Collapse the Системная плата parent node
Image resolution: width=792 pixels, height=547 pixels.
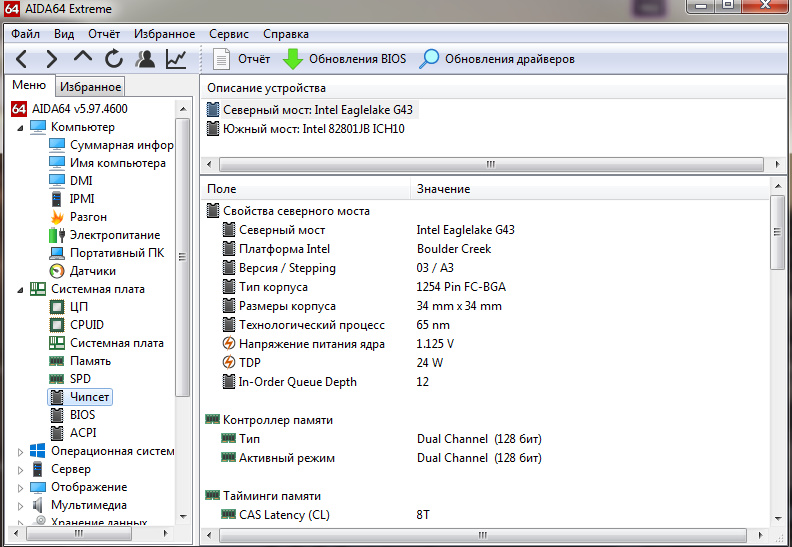click(20, 290)
